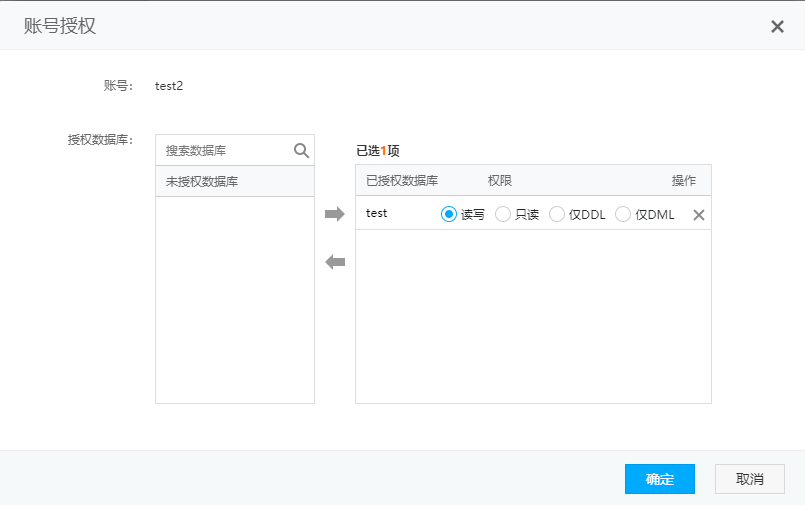The image size is (805, 505).
Task: Click the 确定 button to confirm
Action: point(659,479)
